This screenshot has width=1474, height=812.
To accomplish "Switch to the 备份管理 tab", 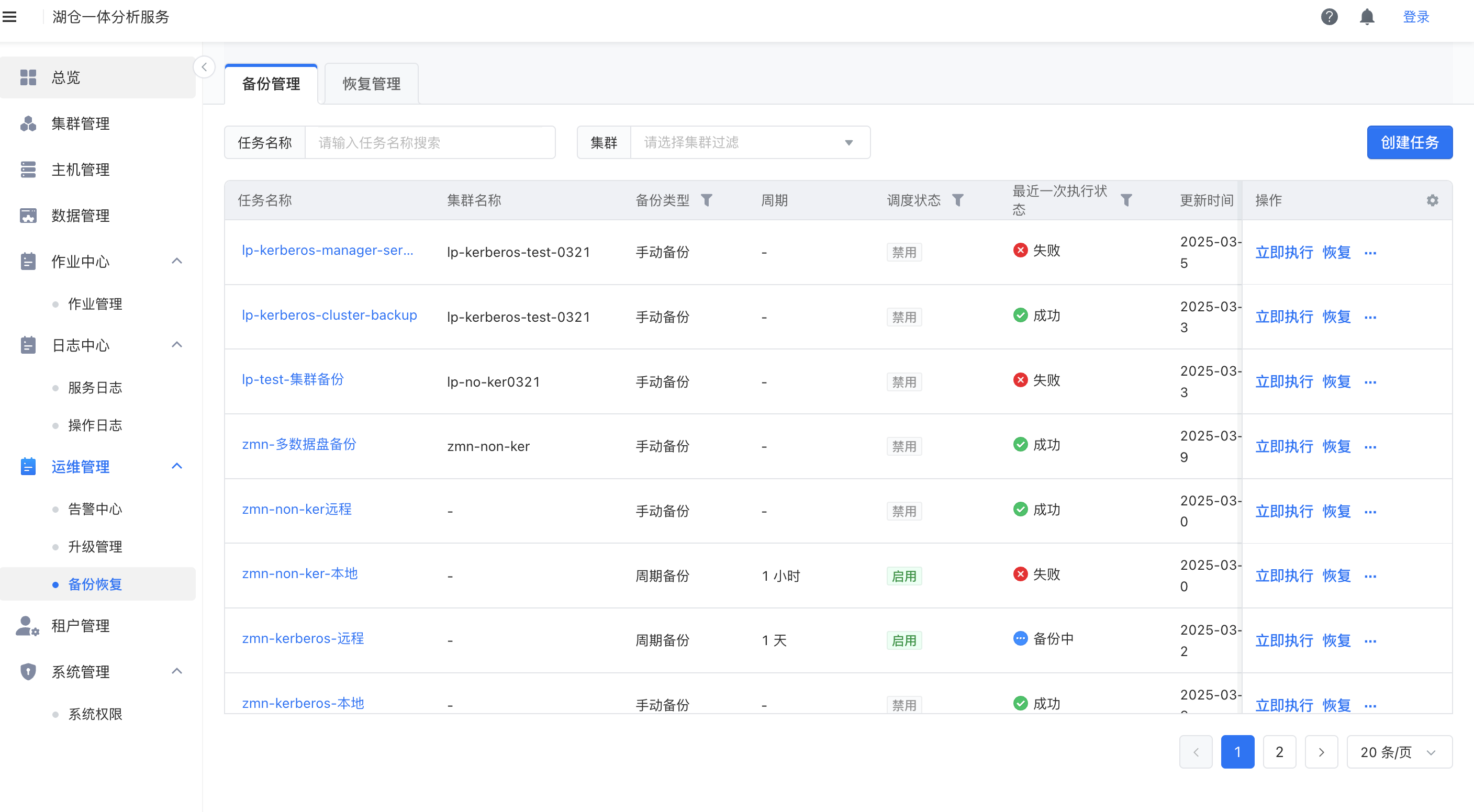I will coord(271,84).
